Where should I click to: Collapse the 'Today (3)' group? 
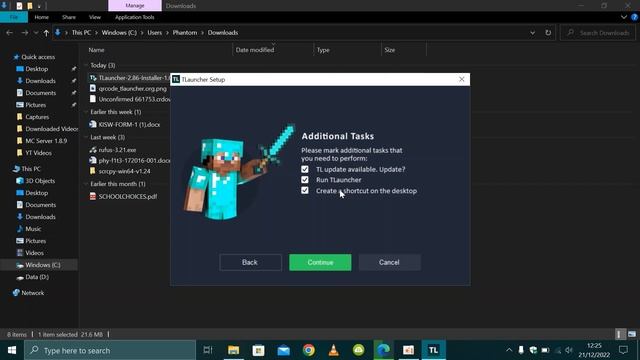(86, 65)
